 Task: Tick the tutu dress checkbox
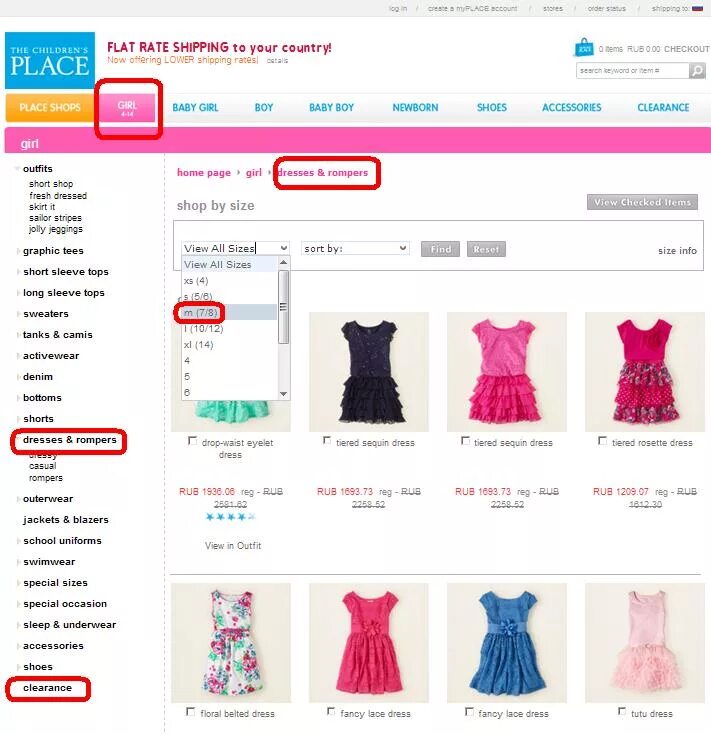click(x=622, y=712)
